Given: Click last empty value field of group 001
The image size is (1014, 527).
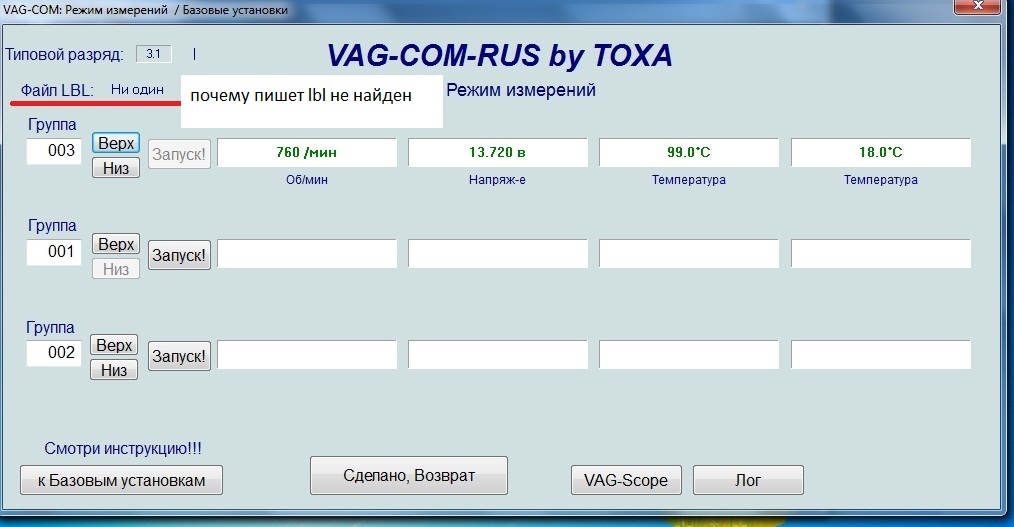Looking at the screenshot, I should pyautogui.click(x=881, y=253).
